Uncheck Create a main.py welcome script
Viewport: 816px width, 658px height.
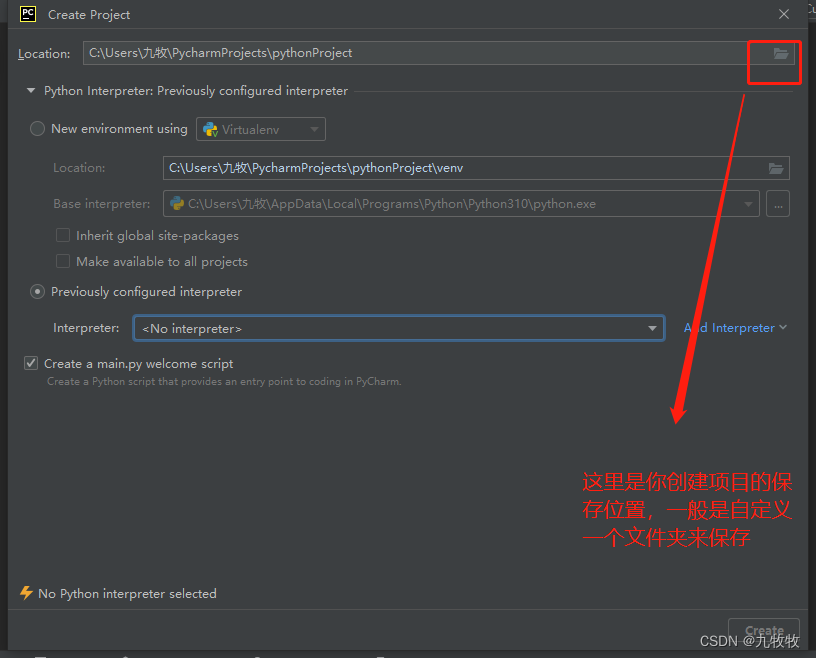click(x=31, y=363)
